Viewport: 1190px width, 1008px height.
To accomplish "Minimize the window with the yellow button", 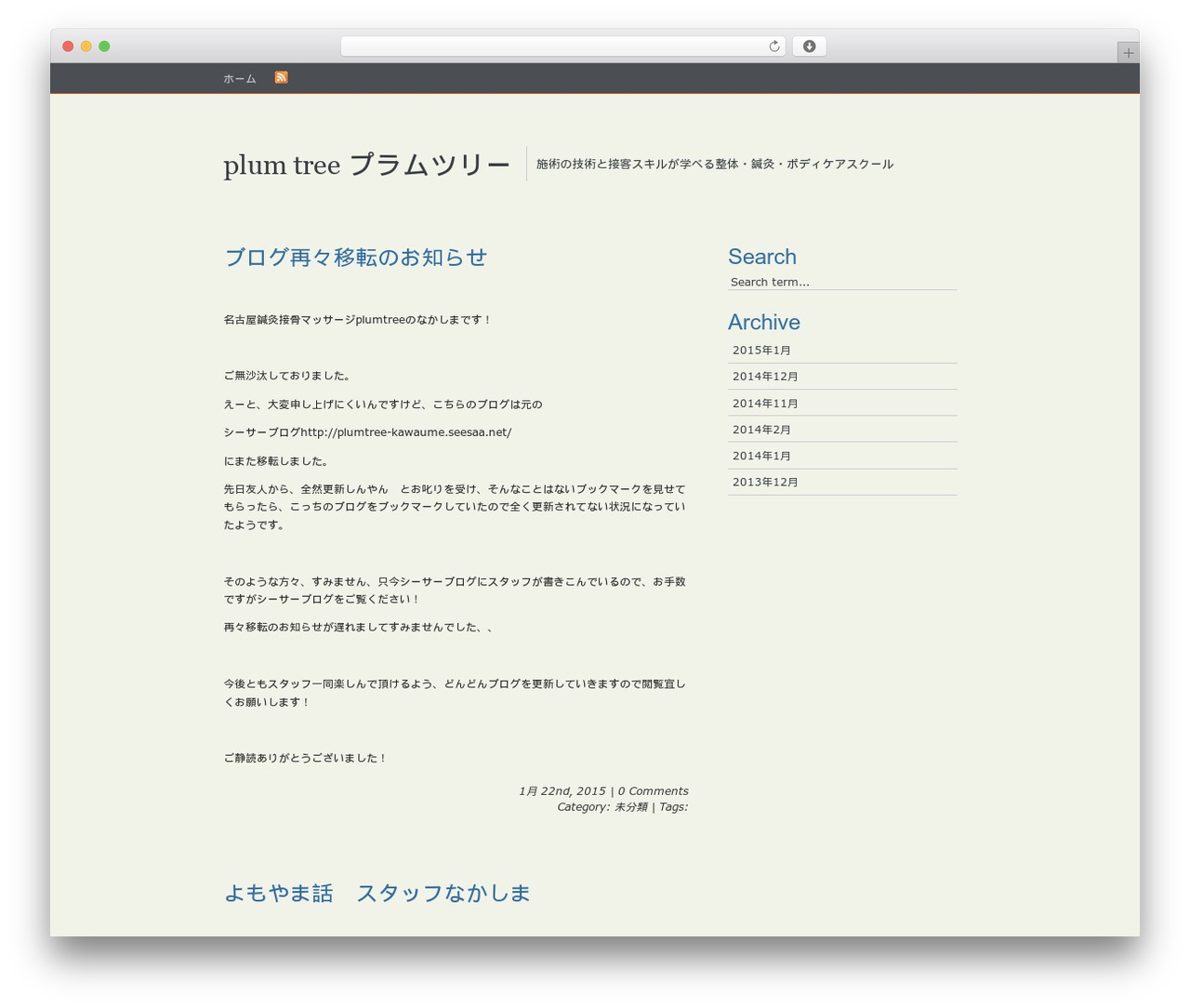I will click(x=86, y=46).
